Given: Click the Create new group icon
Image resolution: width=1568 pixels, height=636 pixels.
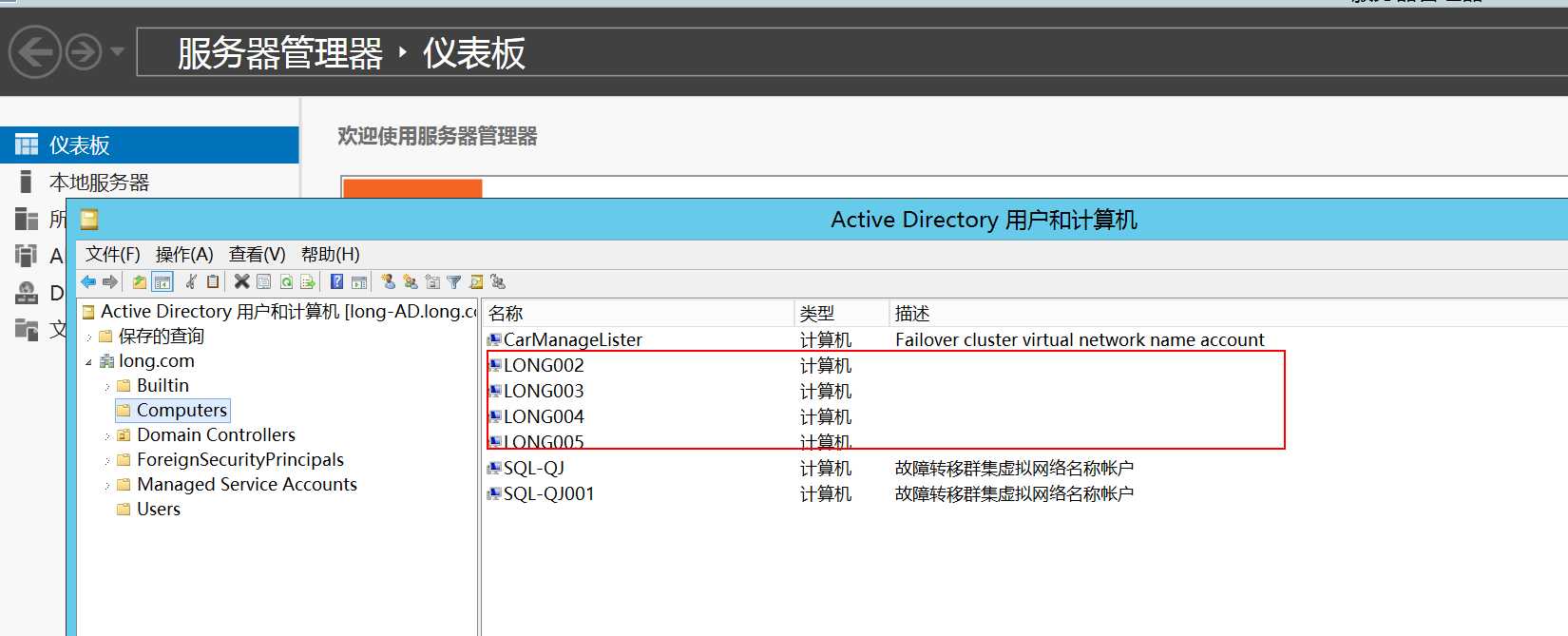Looking at the screenshot, I should pyautogui.click(x=411, y=281).
